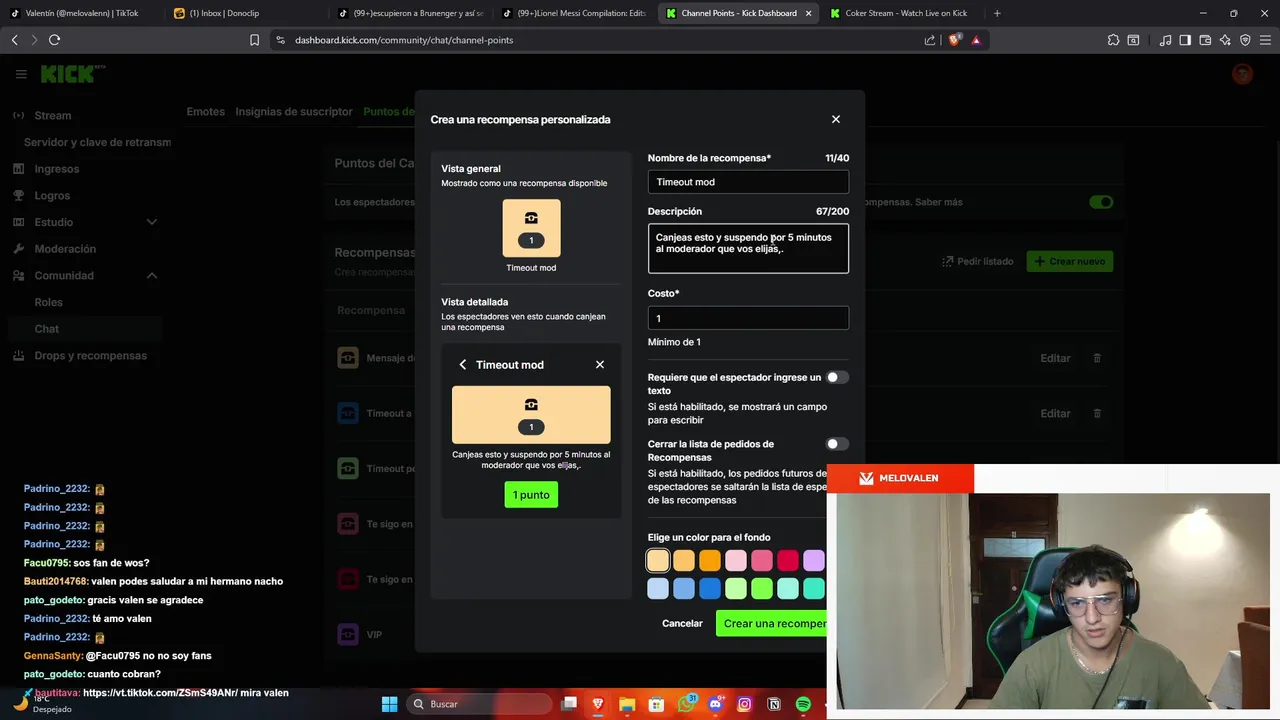
Task: Select the lavender purple background color
Action: (814, 560)
